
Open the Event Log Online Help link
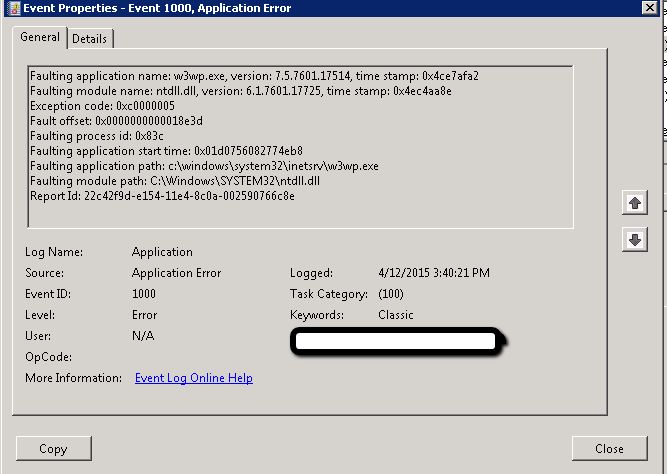194,378
